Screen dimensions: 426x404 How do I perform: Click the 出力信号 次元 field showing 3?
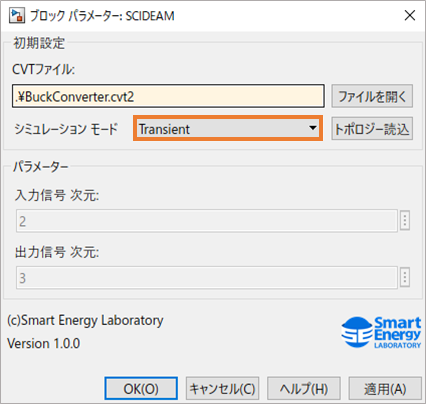[x=207, y=278]
